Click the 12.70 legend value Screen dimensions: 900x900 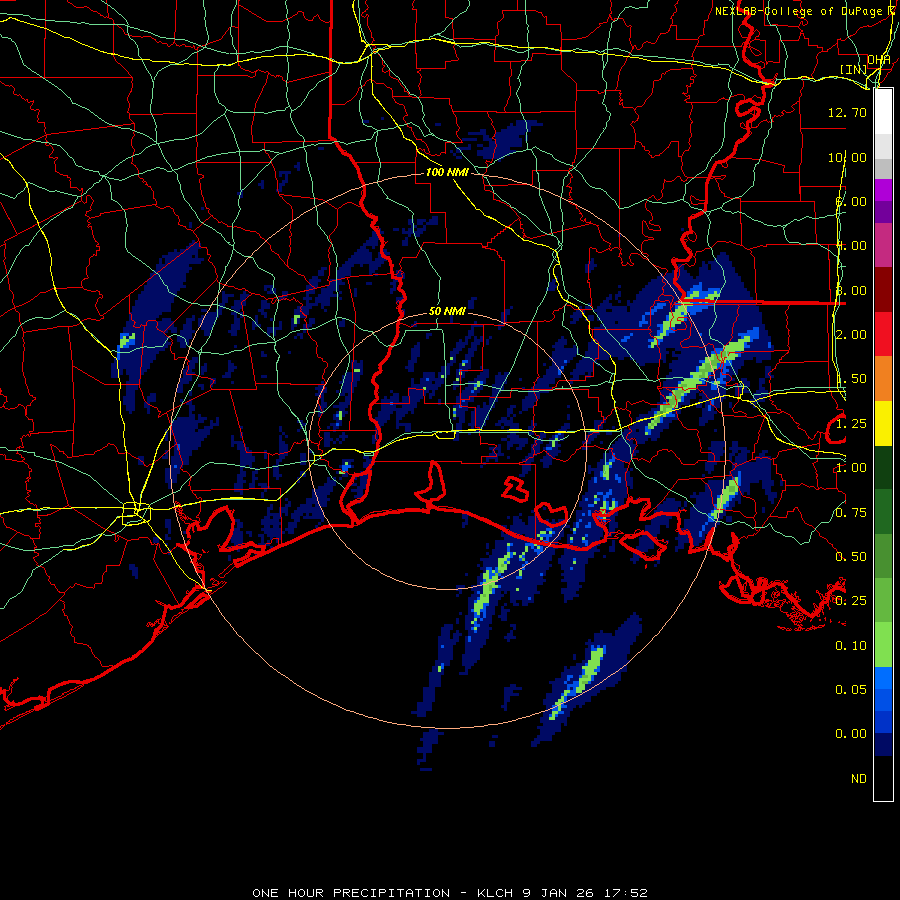click(x=847, y=112)
